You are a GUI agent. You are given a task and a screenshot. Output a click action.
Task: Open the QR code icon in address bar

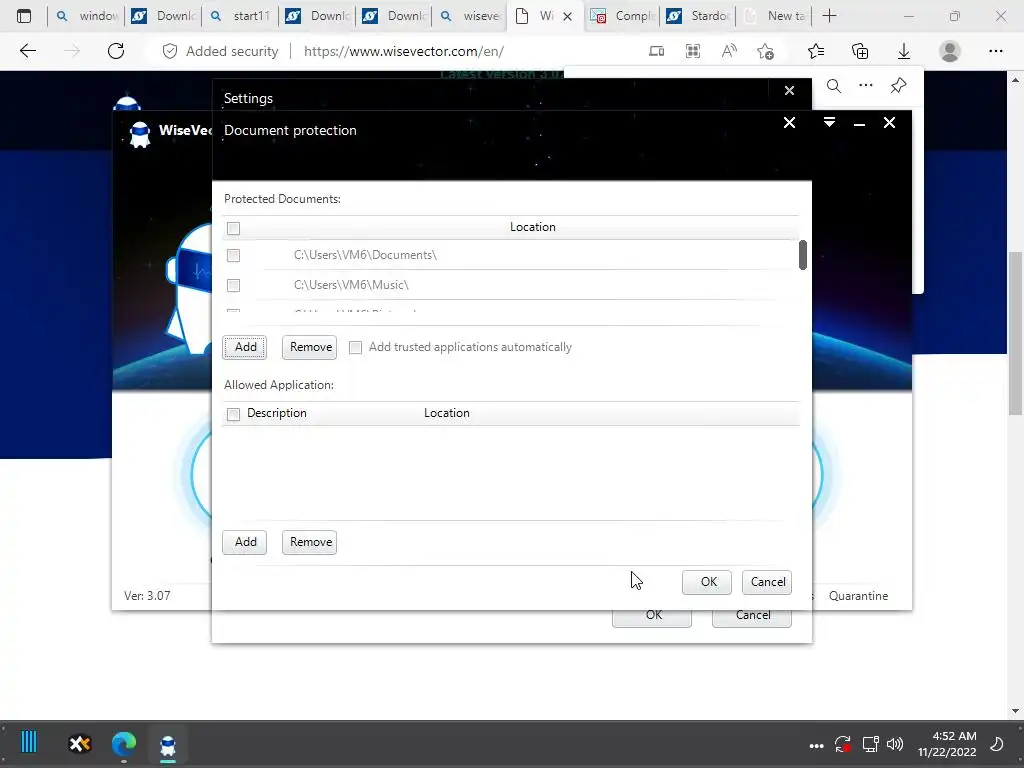coord(693,51)
